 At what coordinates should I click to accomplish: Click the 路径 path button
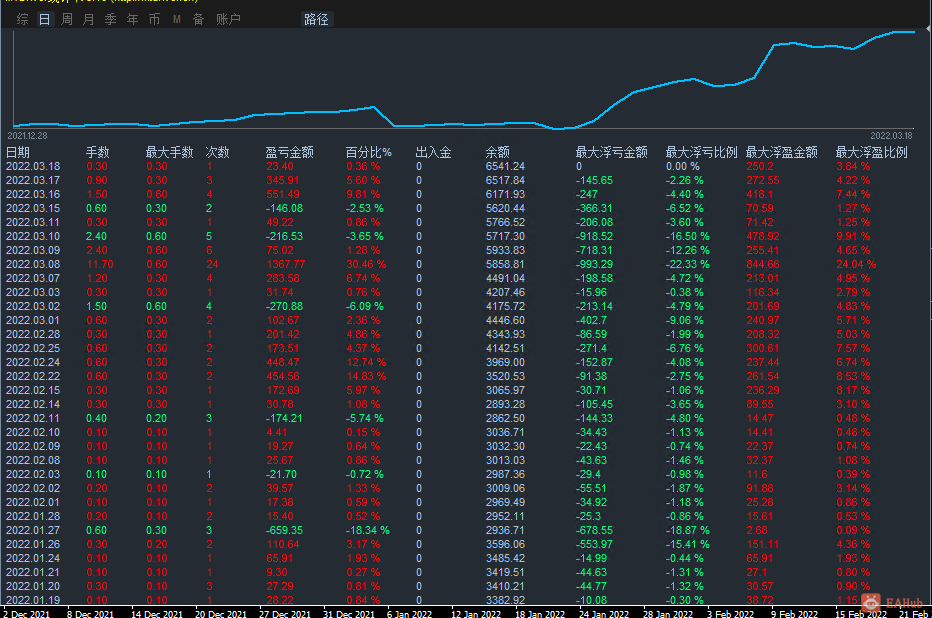pyautogui.click(x=316, y=20)
